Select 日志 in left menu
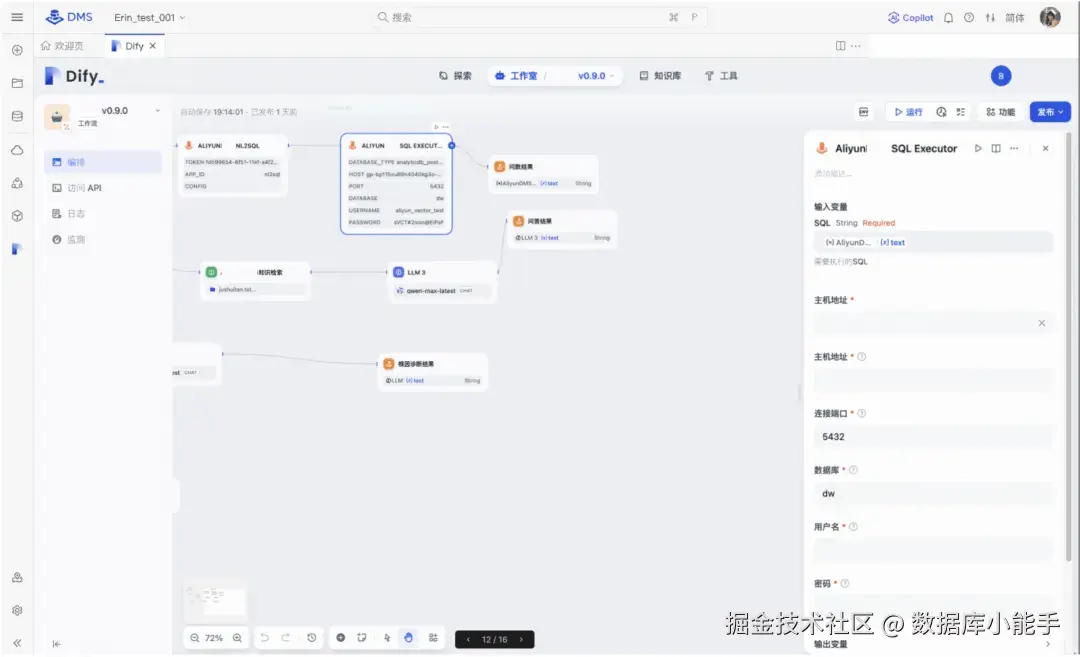 [x=103, y=213]
